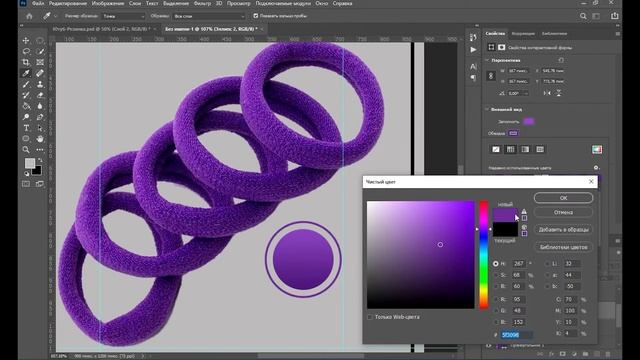Select the Crop tool

(26, 62)
